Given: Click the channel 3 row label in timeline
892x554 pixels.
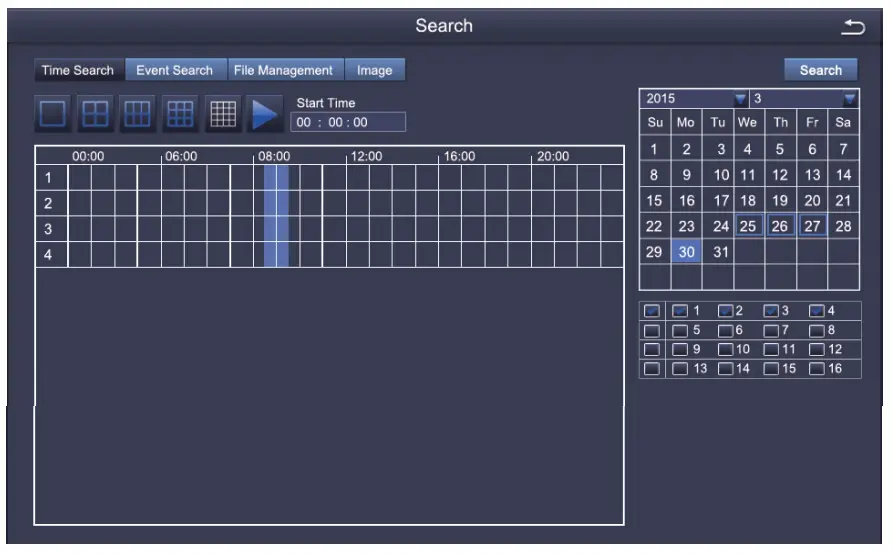Looking at the screenshot, I should click(49, 229).
